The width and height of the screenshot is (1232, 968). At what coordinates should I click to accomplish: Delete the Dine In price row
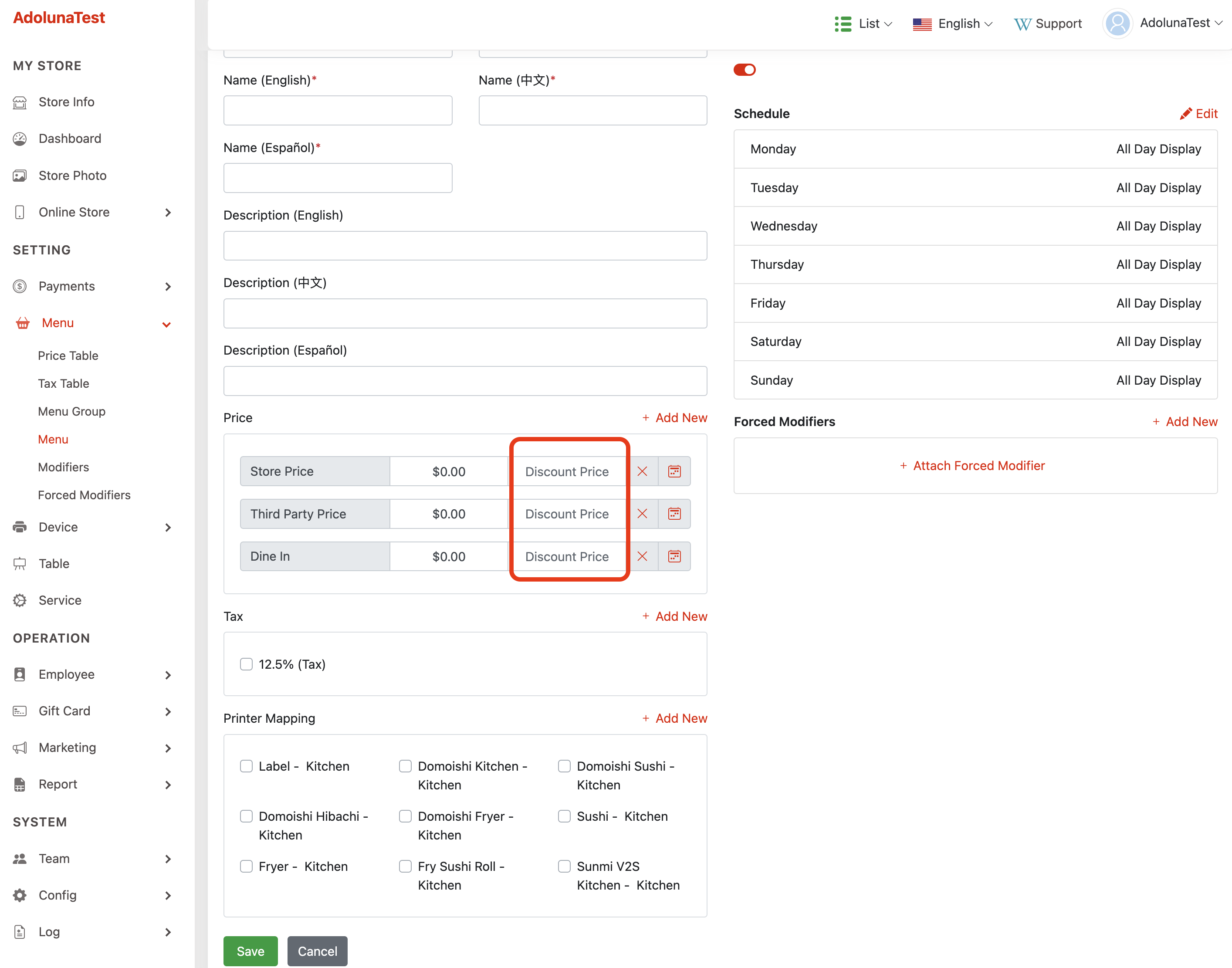coord(642,556)
